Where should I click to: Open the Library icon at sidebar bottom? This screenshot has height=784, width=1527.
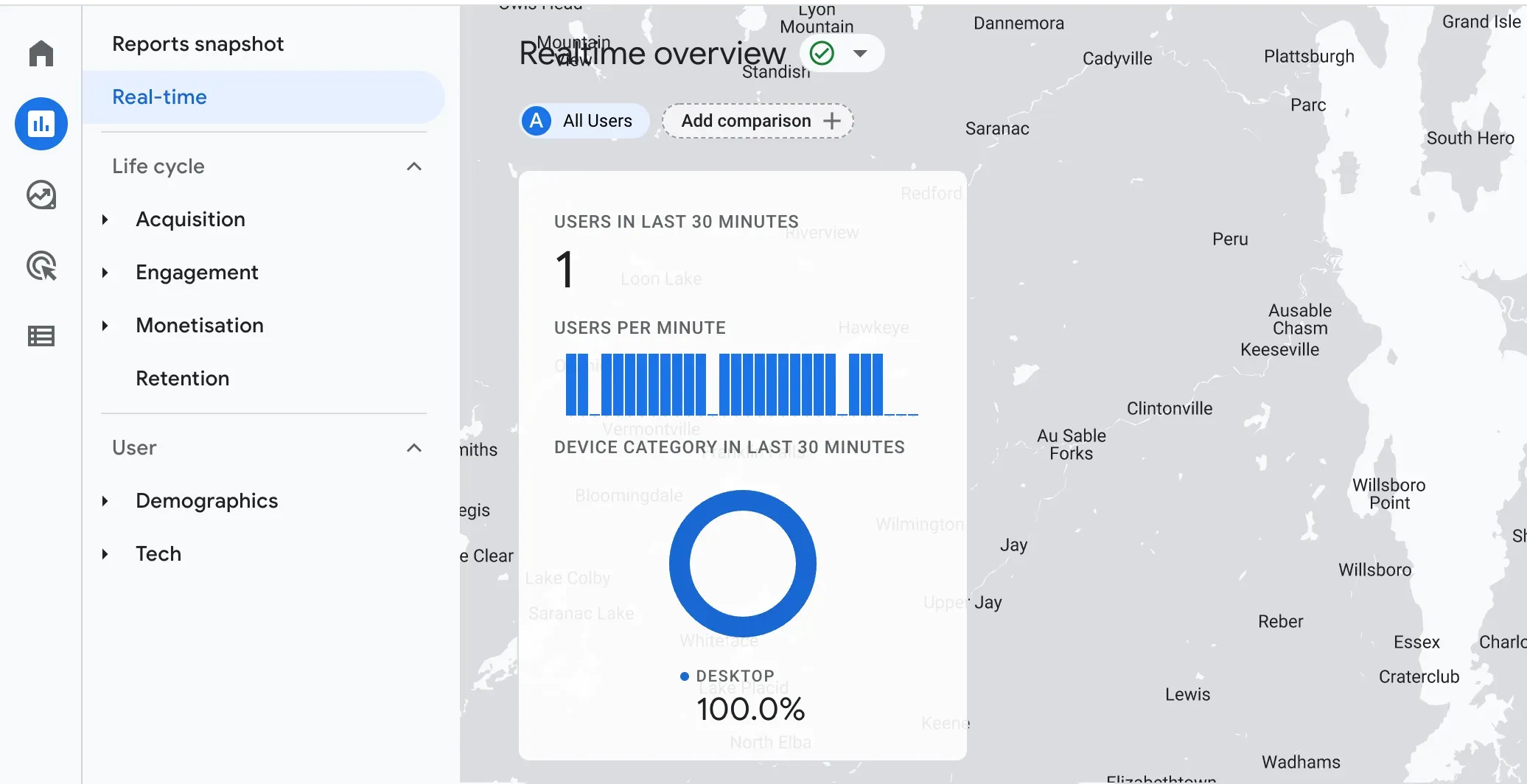(x=41, y=335)
